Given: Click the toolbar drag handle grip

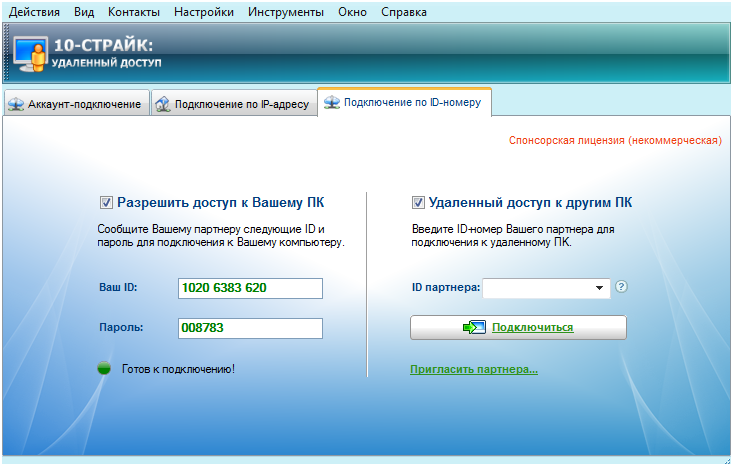Looking at the screenshot, I should point(6,52).
